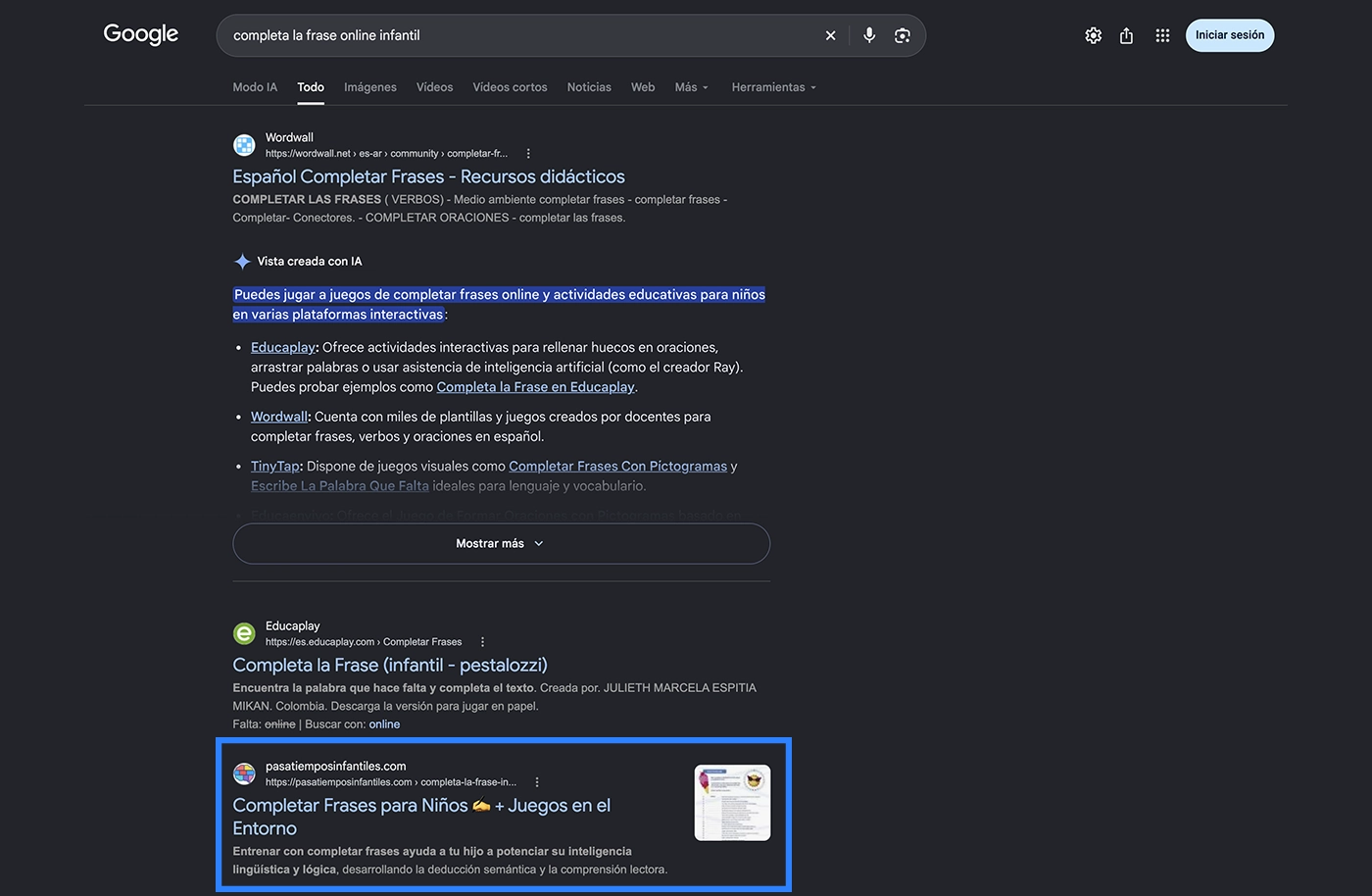
Task: Click the pasatiemposinfantiles.com favicon
Action: click(x=244, y=773)
